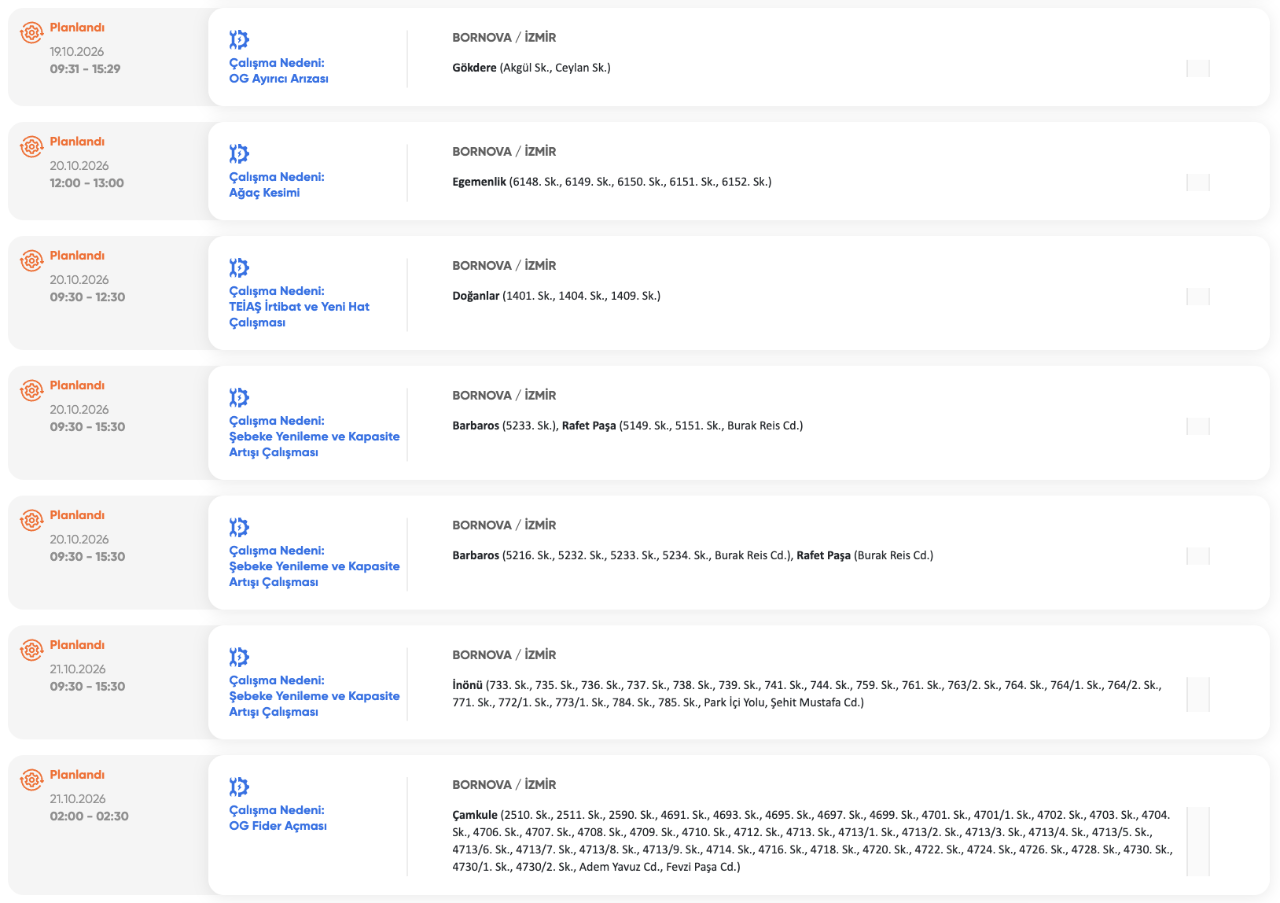Click the date 19.10.2026
This screenshot has width=1280, height=903.
77,52
